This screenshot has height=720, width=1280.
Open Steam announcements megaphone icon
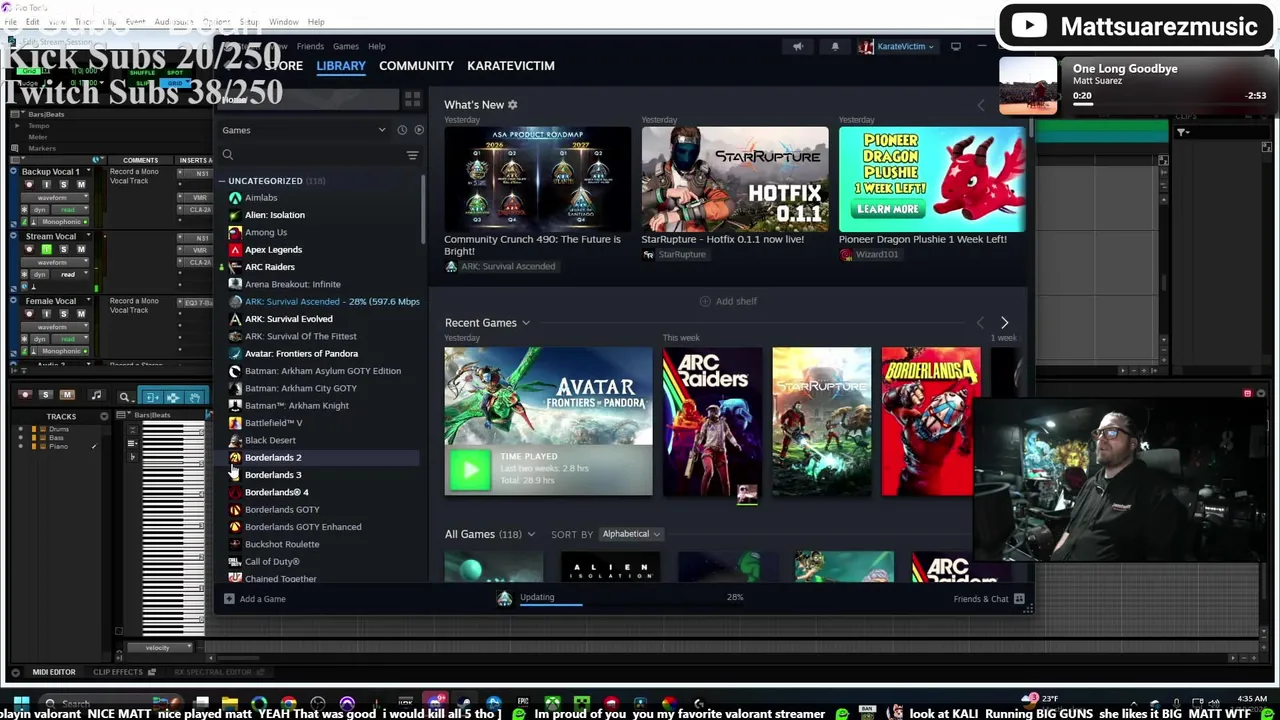tap(798, 46)
